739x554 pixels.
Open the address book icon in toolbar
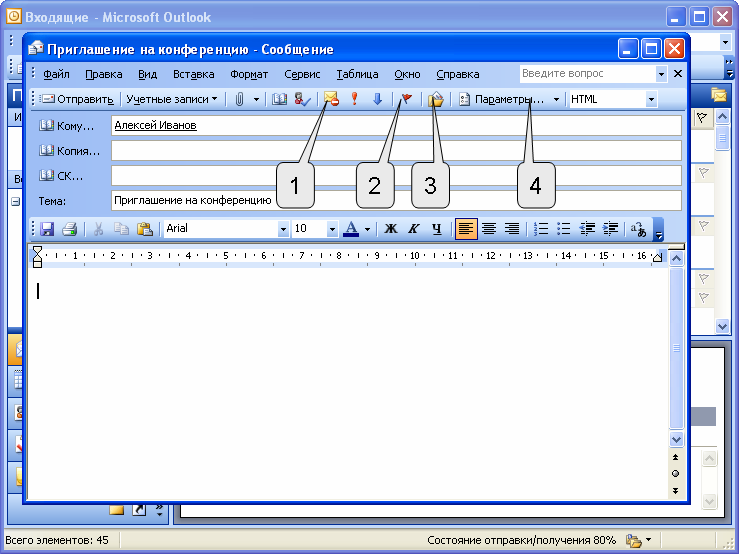(279, 99)
